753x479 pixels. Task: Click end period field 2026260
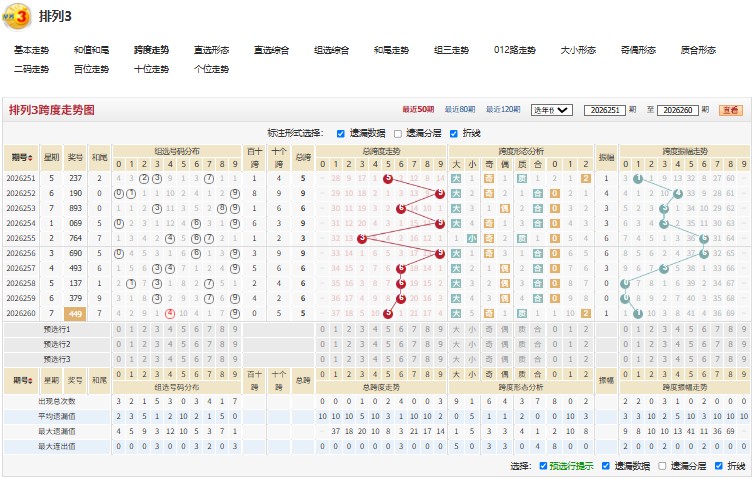678,110
